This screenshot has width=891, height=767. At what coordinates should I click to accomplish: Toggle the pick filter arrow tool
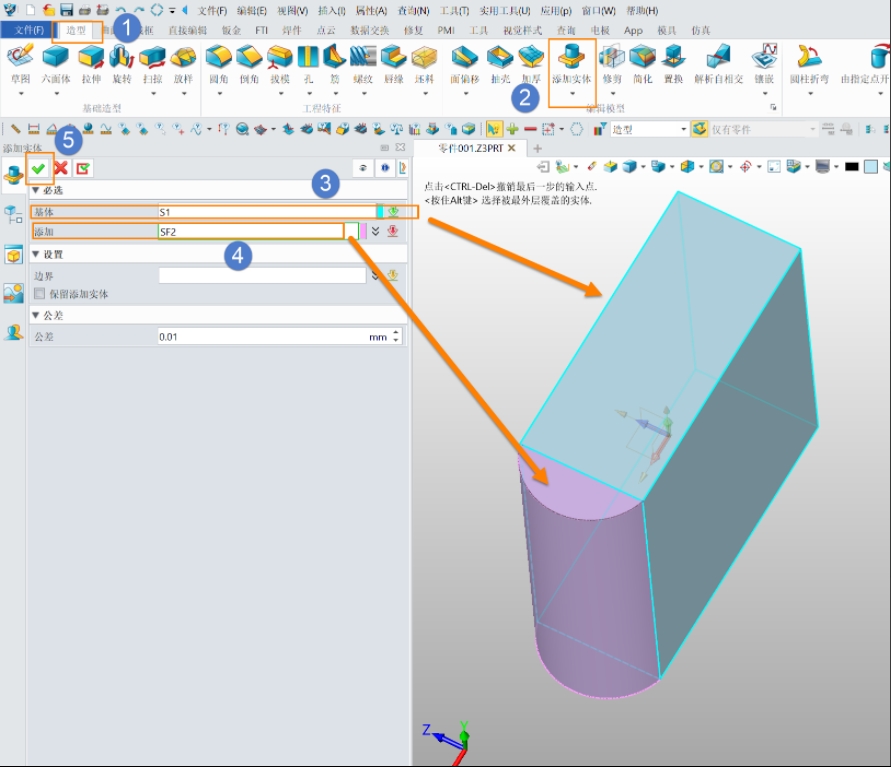pos(493,130)
